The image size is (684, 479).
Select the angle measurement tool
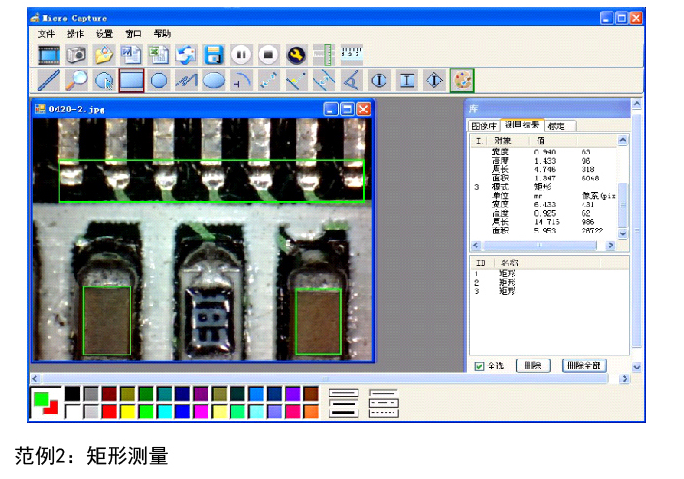tap(352, 80)
